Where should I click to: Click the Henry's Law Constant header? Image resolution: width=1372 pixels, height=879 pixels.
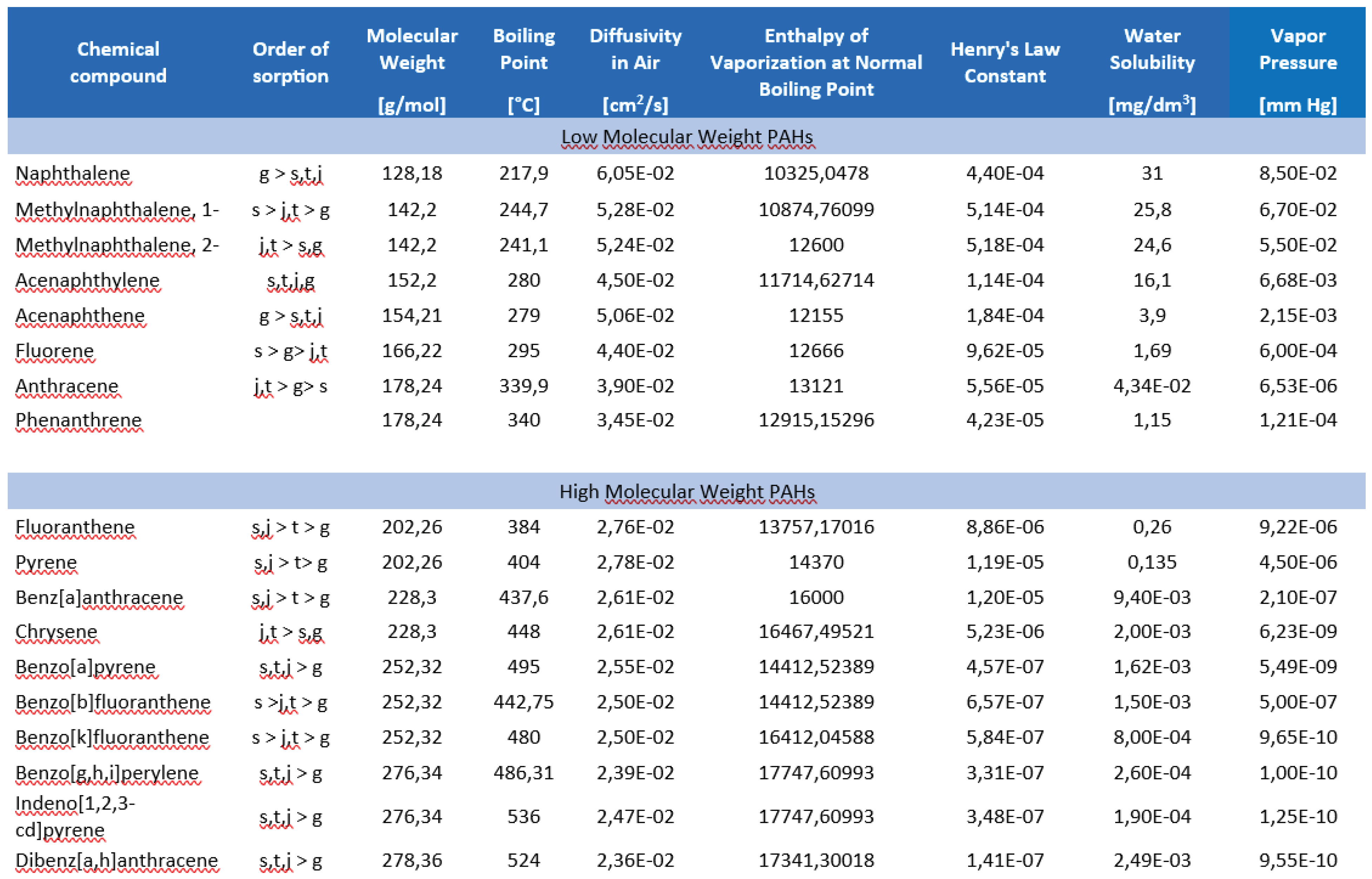1005,62
